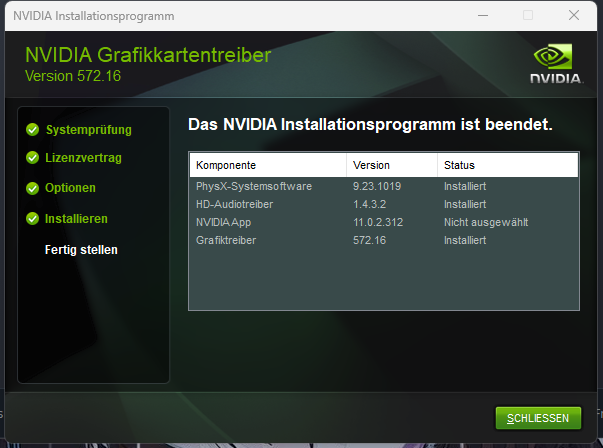Click the 572.16 cell in Grafiktreiber row
This screenshot has width=603, height=448.
[x=370, y=240]
